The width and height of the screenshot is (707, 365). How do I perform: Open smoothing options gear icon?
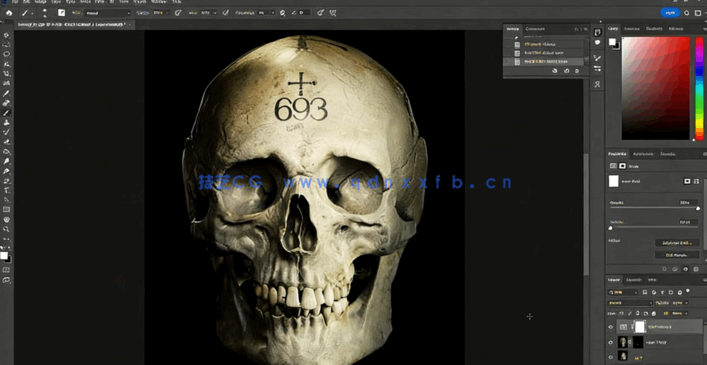click(x=282, y=13)
